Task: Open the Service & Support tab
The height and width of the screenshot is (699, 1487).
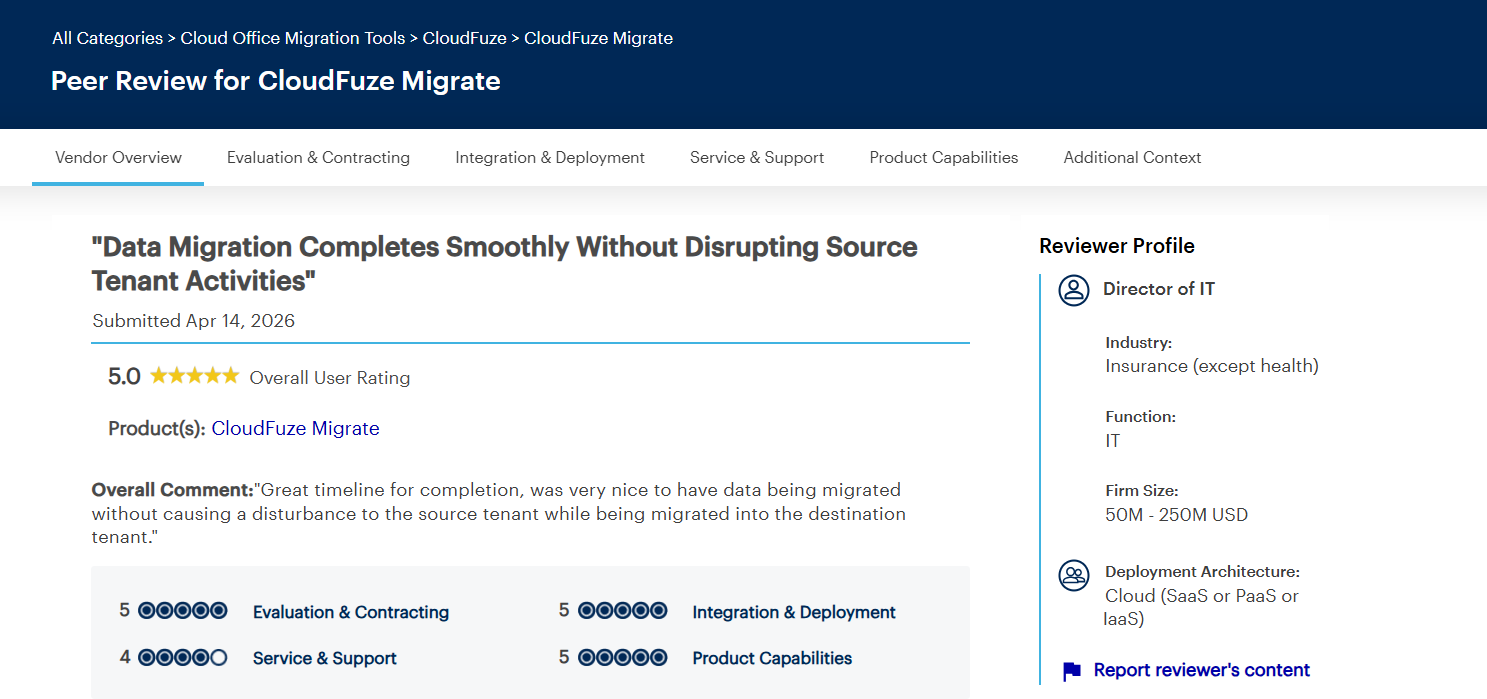Action: click(x=757, y=157)
